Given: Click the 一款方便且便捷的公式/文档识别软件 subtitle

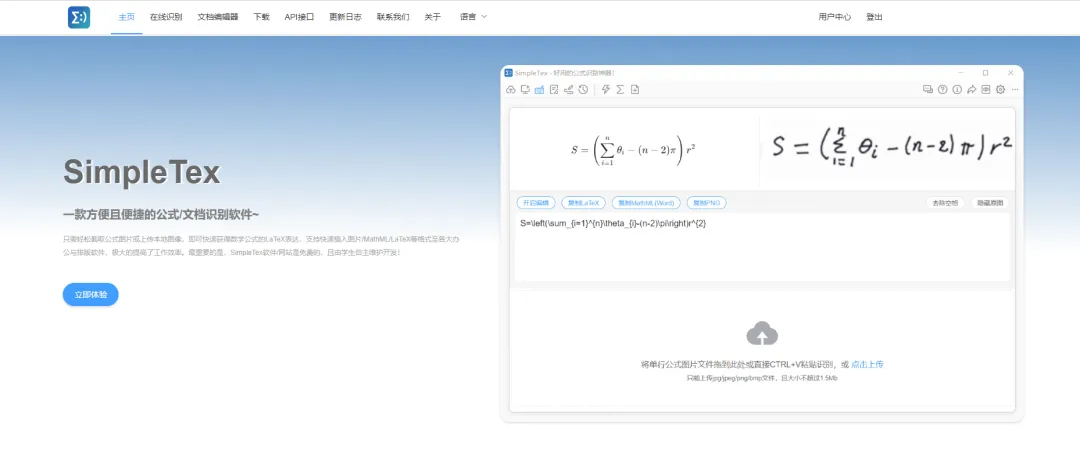Looking at the screenshot, I should point(161,215).
